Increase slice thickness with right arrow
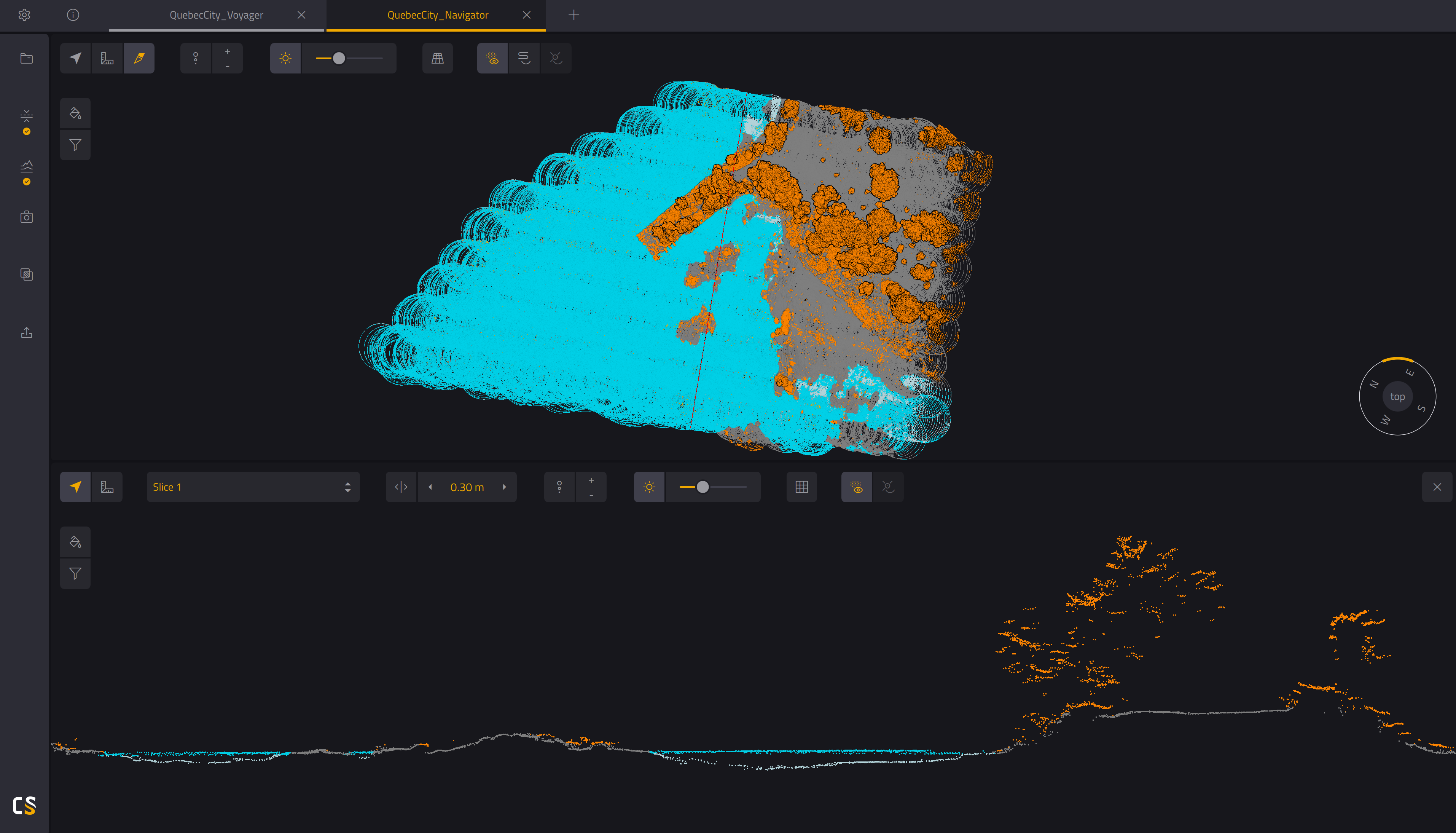1456x833 pixels. tap(504, 487)
